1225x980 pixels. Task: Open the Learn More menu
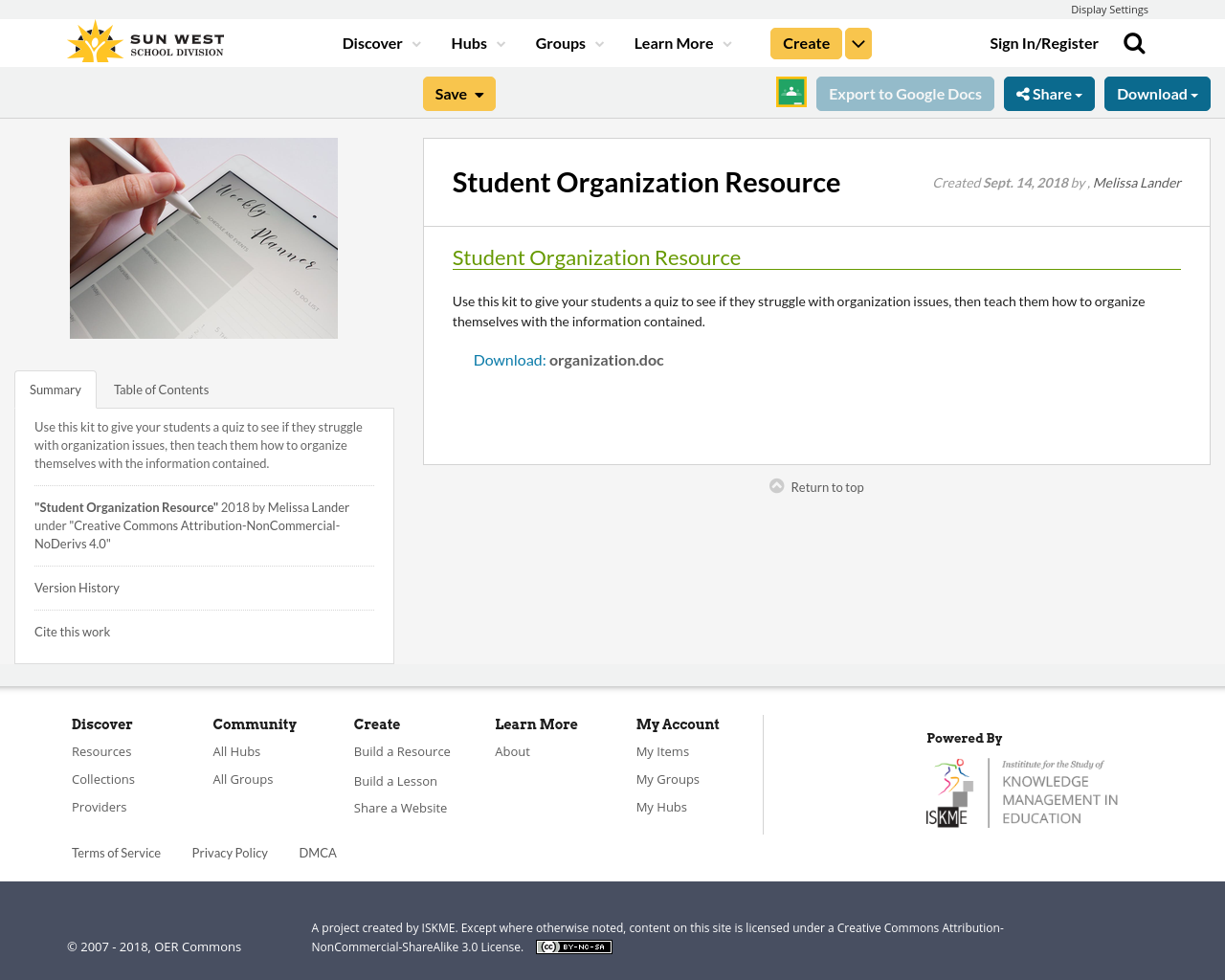click(x=673, y=42)
